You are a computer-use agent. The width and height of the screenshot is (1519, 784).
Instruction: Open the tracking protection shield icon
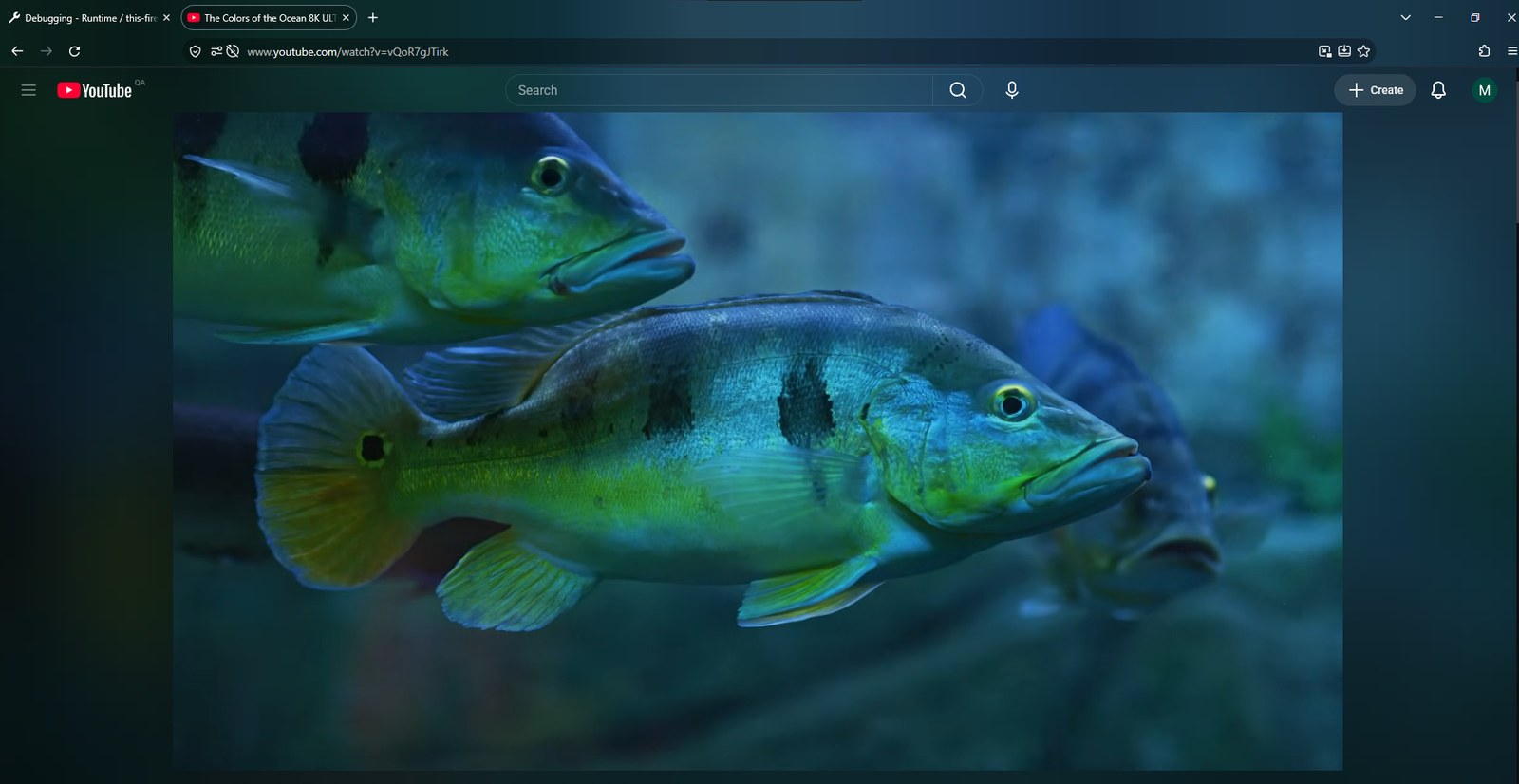[195, 51]
